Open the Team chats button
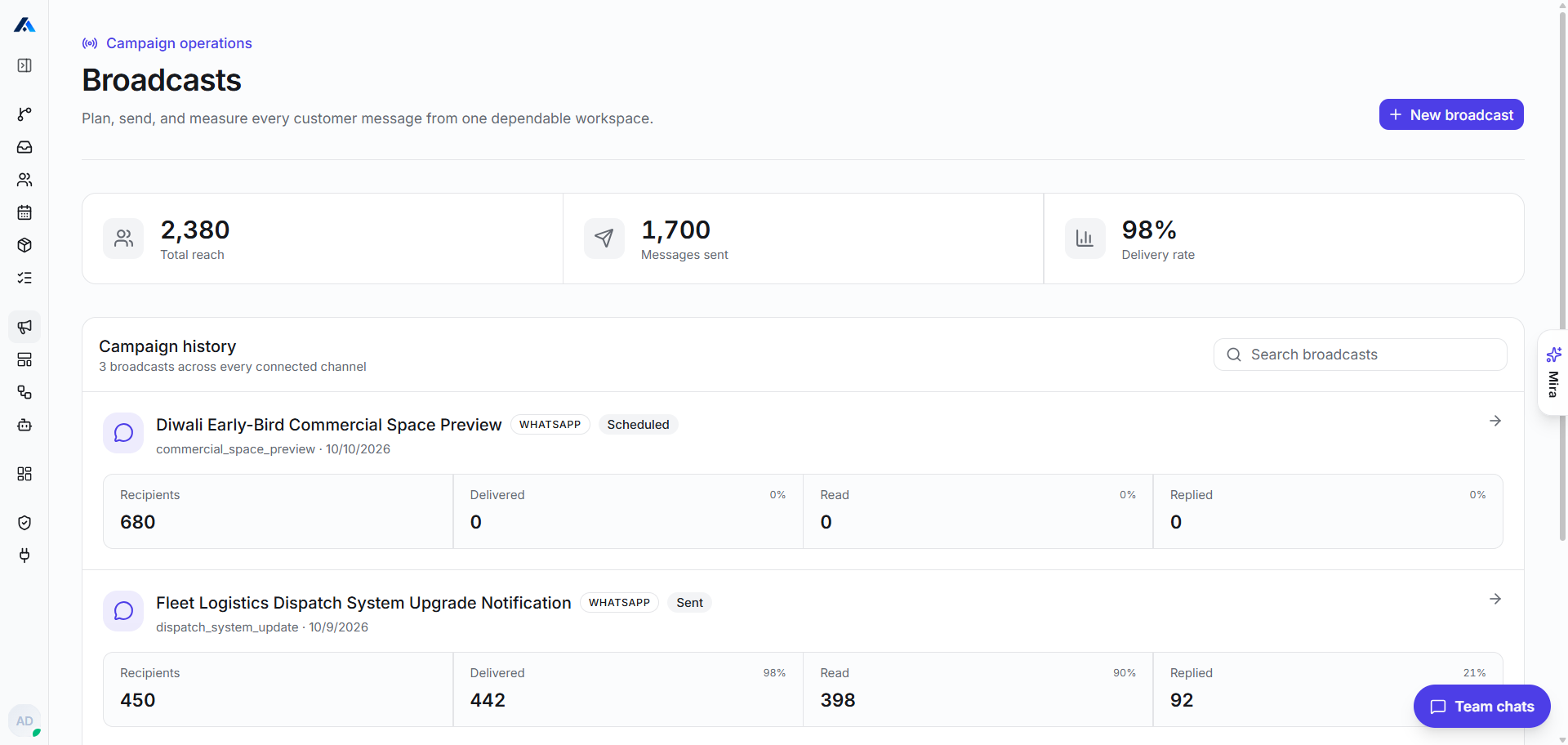Viewport: 1568px width, 745px height. pos(1482,706)
